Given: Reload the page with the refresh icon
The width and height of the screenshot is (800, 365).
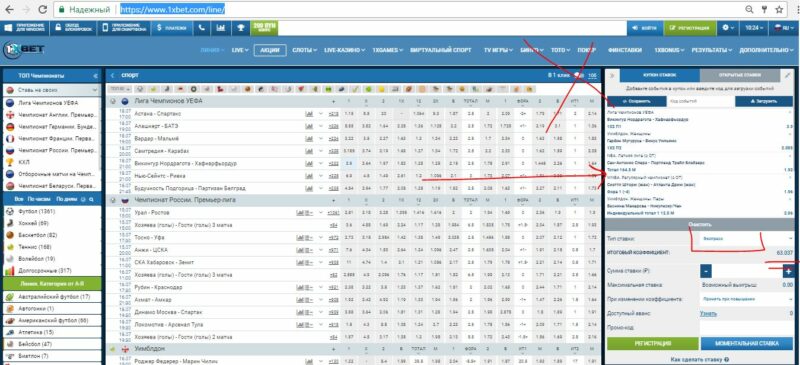Looking at the screenshot, I should coord(43,9).
